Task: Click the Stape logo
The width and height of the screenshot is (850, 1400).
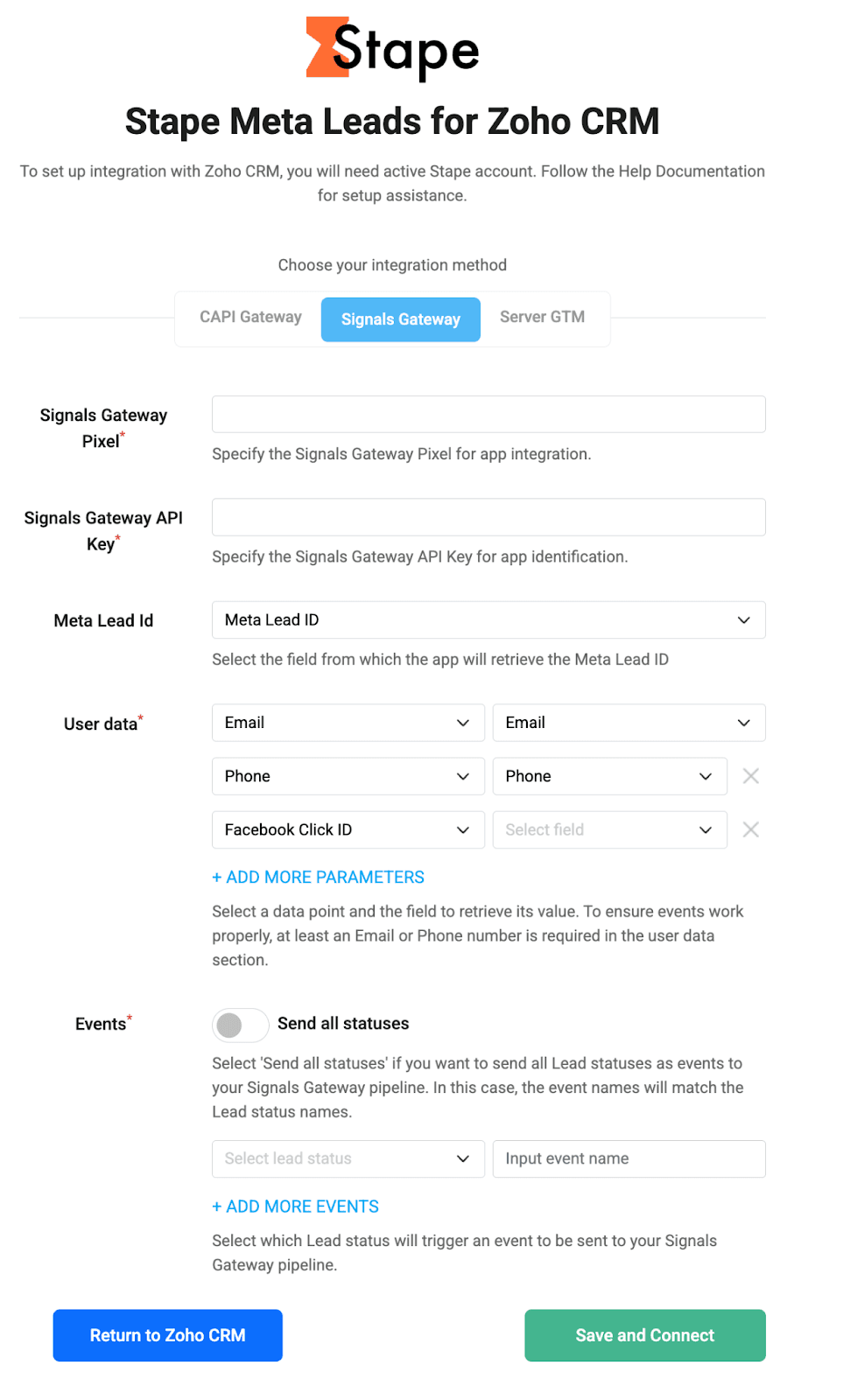Action: click(392, 48)
